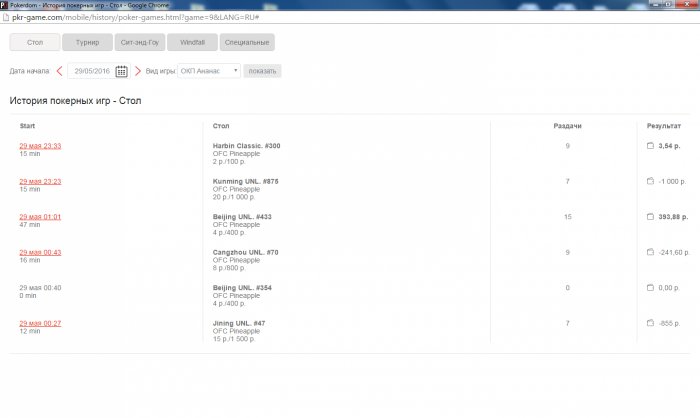Viewport: 700px width, 418px height.
Task: Click the Вид игры label
Action: point(161,71)
